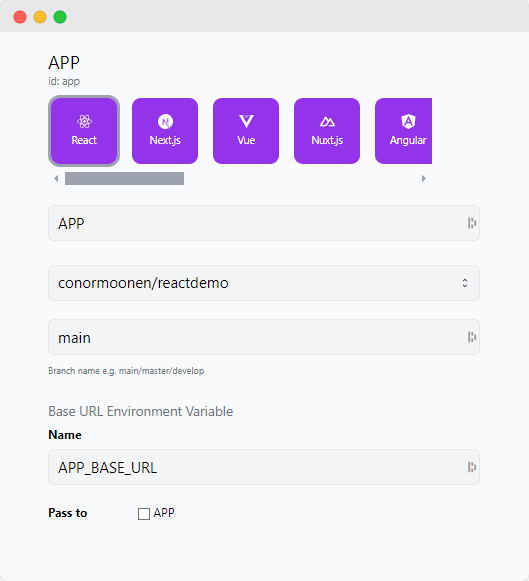Focus the APP_BASE_URL name input
Screen dimensions: 529x581
(264, 467)
